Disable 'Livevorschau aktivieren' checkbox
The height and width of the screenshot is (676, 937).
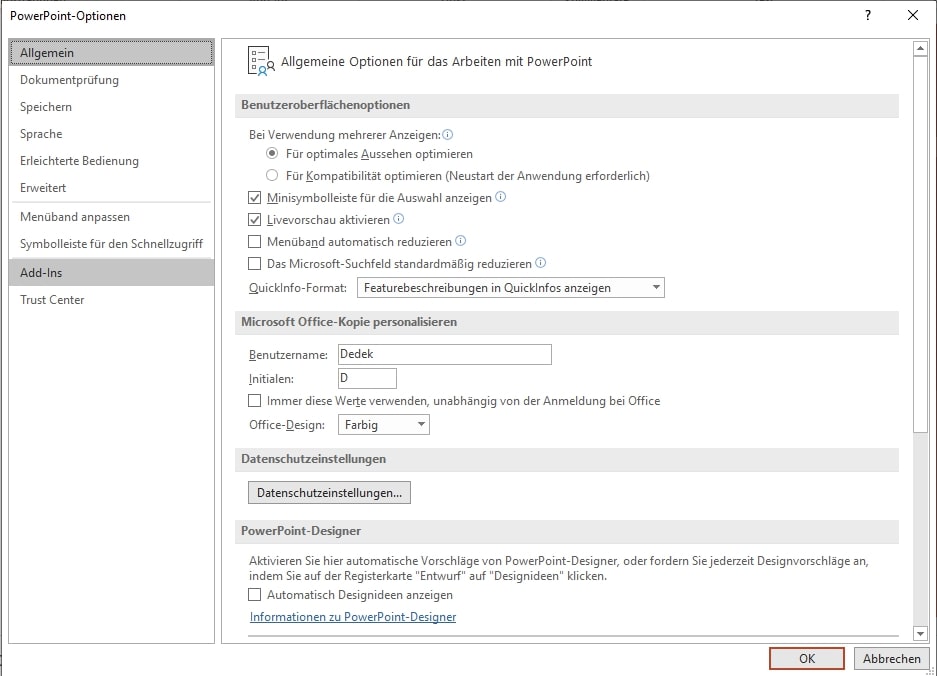pos(254,220)
